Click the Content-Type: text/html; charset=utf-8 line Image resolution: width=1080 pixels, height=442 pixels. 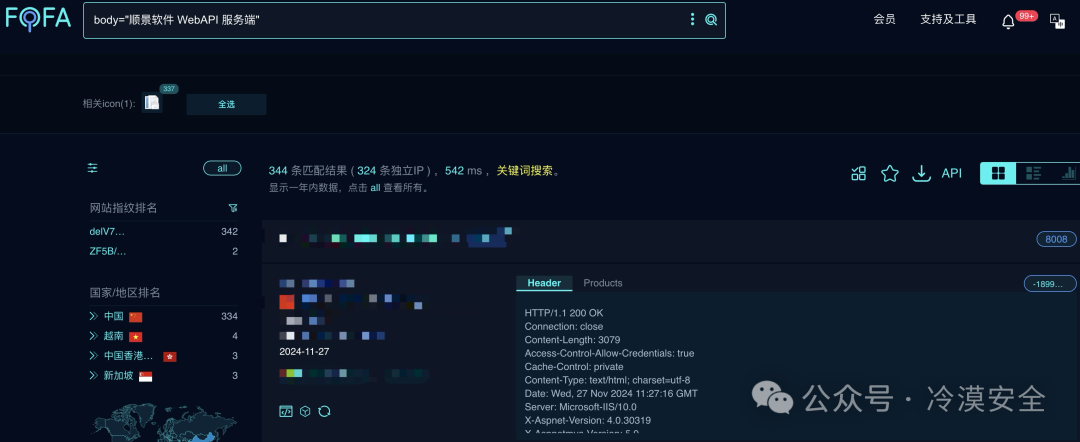[x=607, y=380]
